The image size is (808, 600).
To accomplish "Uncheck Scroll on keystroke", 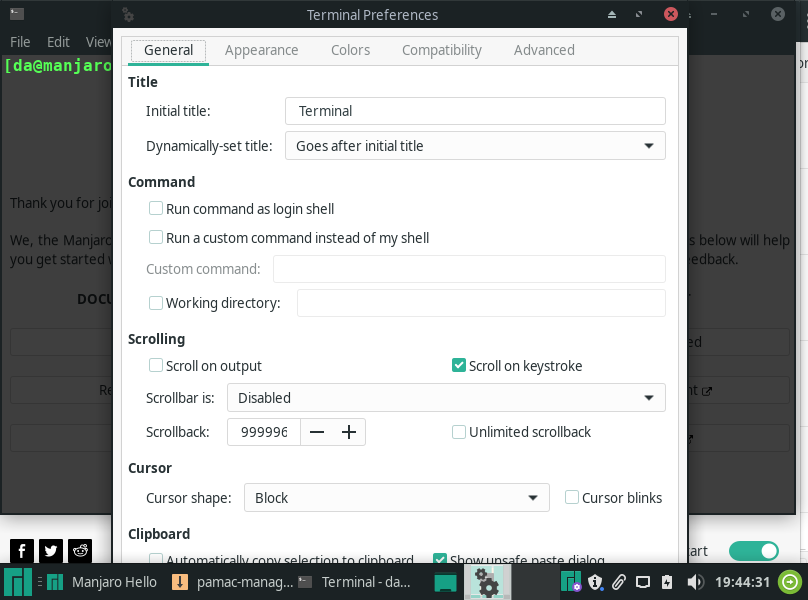I will click(x=459, y=366).
